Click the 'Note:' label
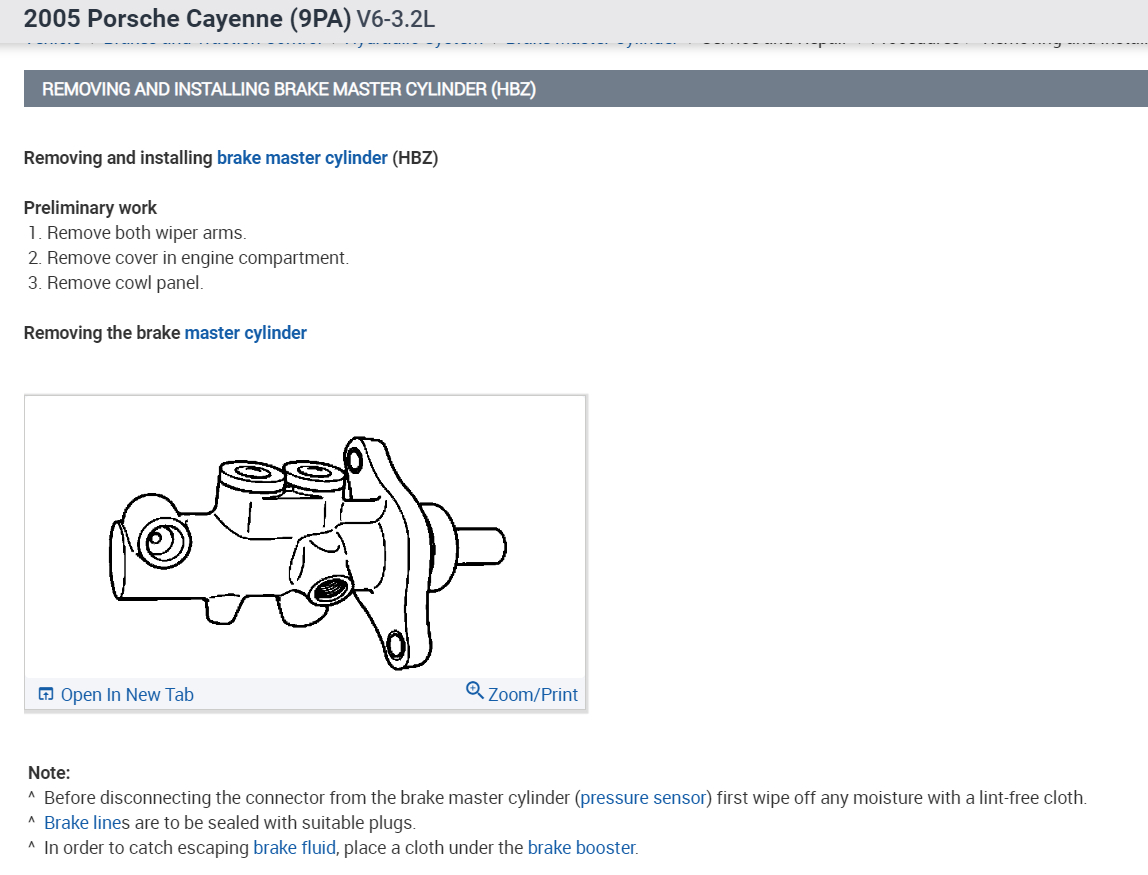This screenshot has width=1148, height=875. click(x=49, y=772)
